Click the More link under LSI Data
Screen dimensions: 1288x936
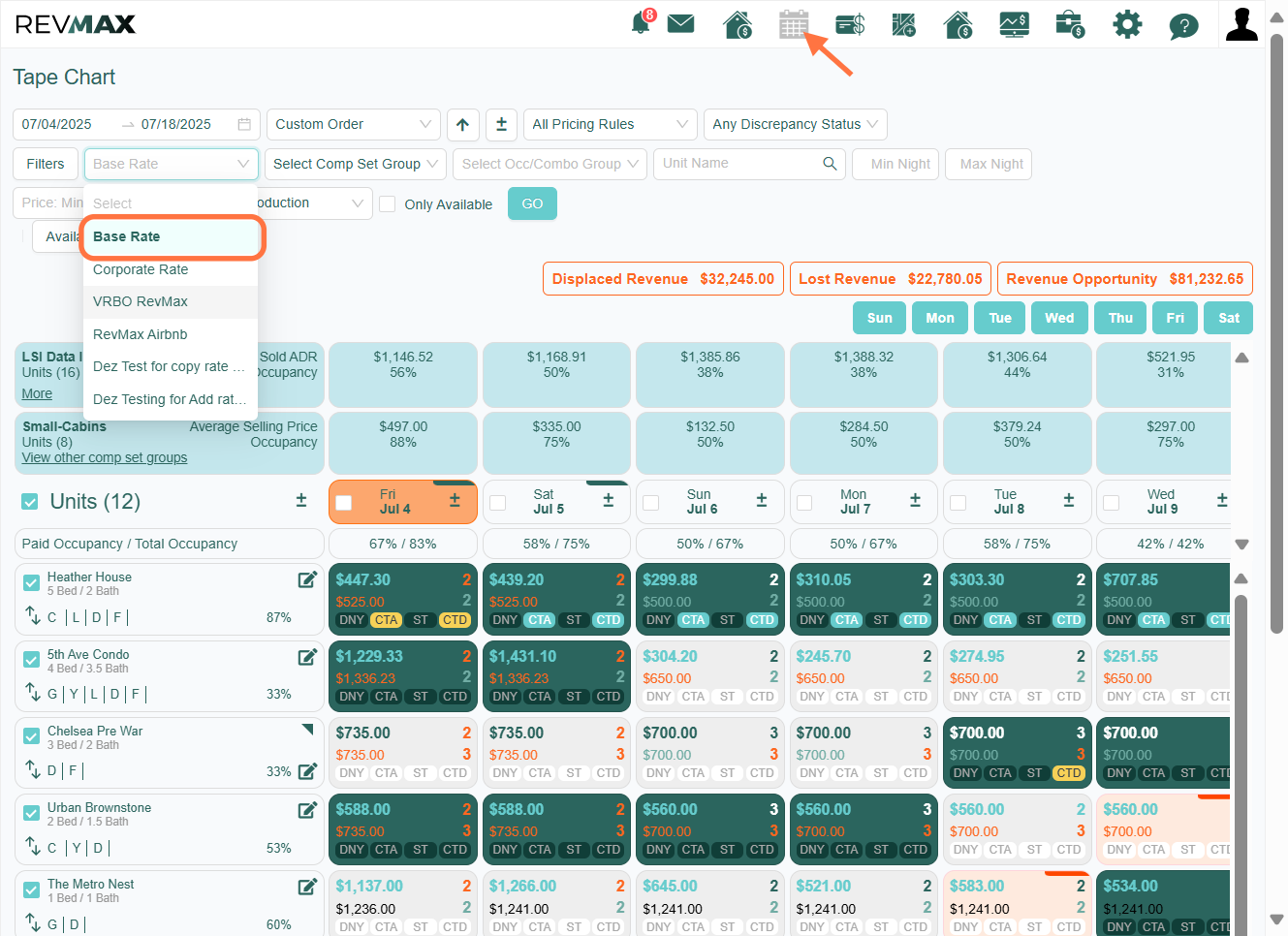[x=37, y=393]
